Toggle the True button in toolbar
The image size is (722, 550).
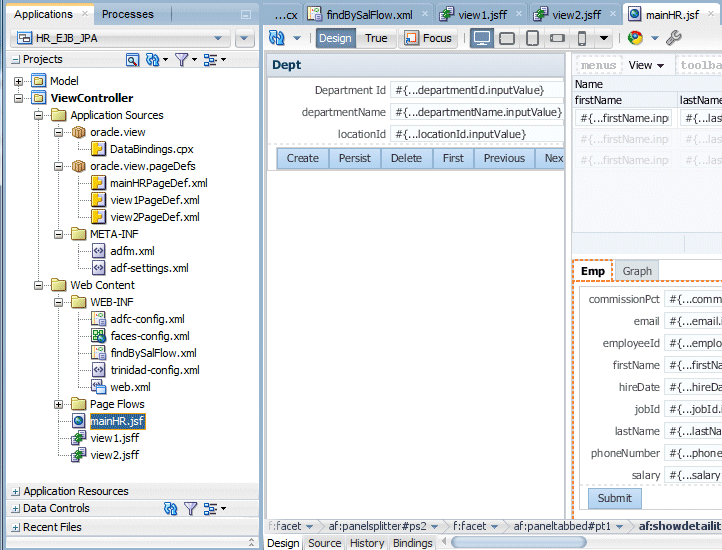(x=376, y=38)
